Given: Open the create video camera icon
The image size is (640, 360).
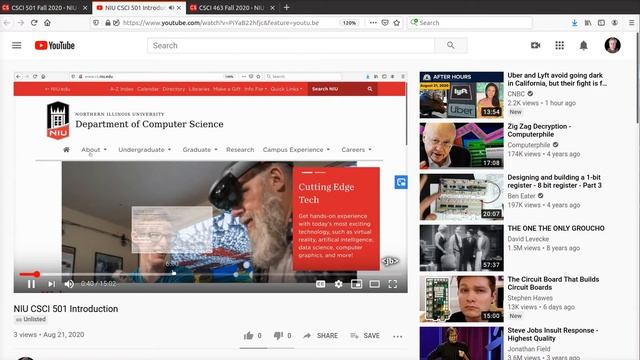Looking at the screenshot, I should [536, 45].
